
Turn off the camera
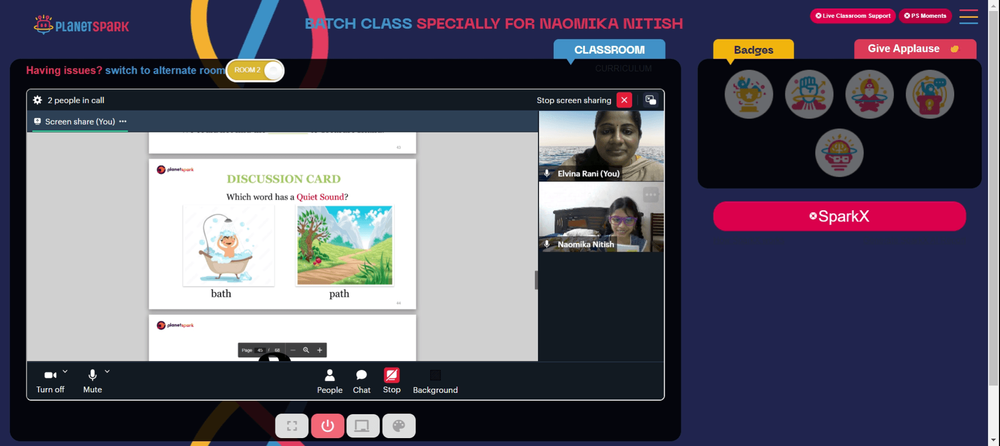[x=50, y=382]
